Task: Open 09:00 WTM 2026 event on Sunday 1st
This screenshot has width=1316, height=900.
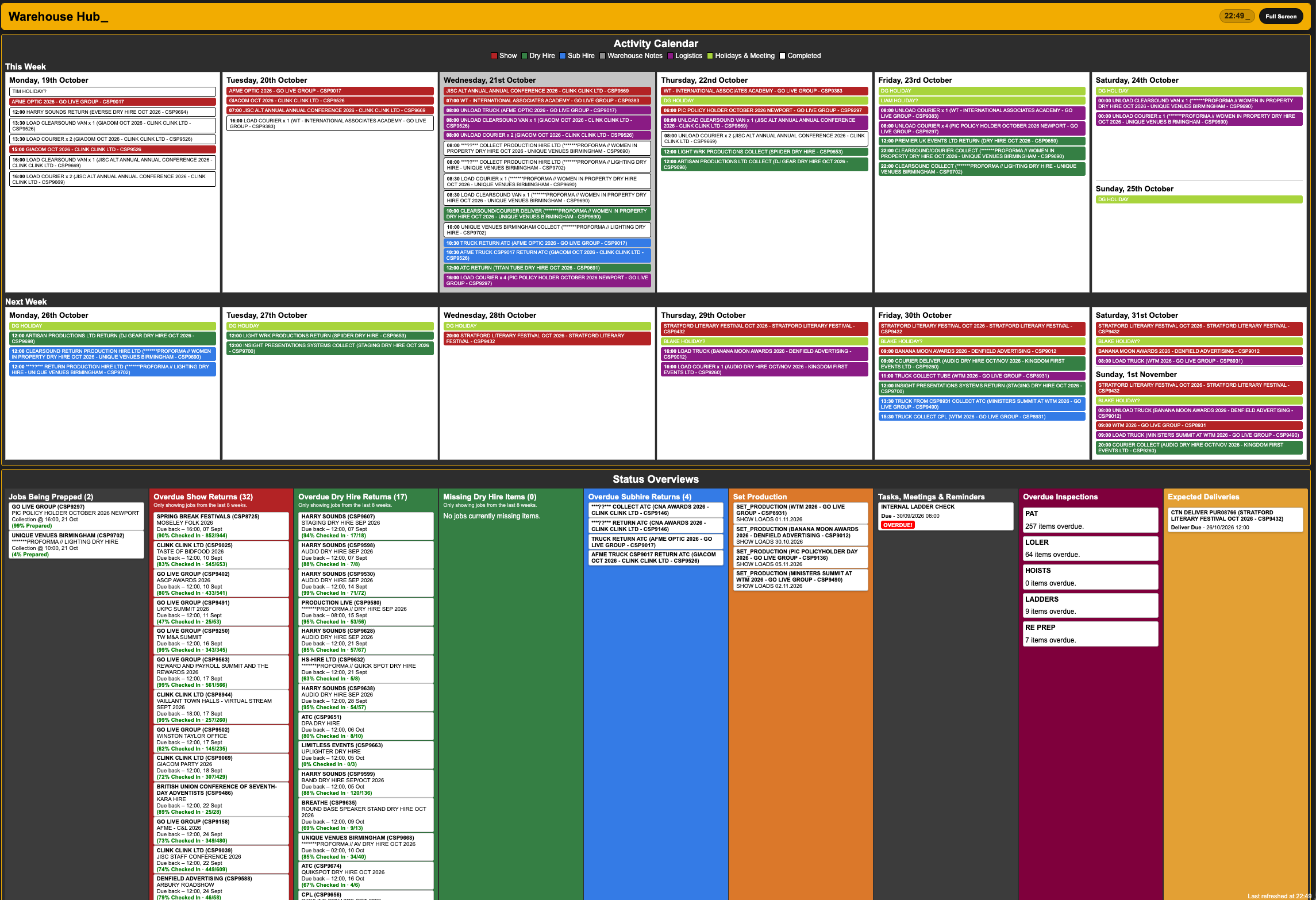Action: (x=1199, y=425)
